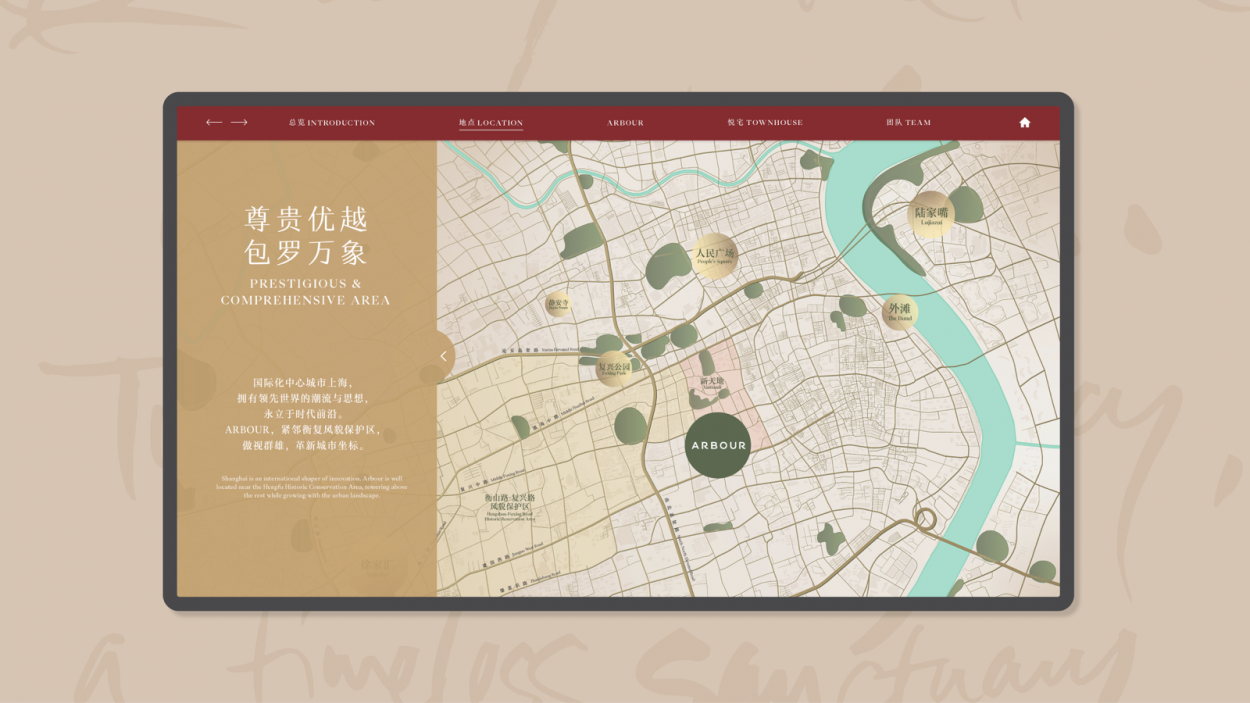
Task: Select the Fuxing Park map marker
Action: point(614,369)
